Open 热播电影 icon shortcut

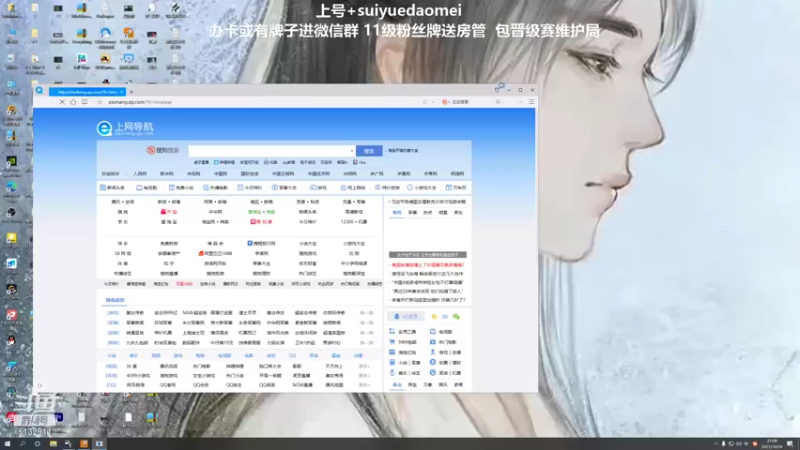point(215,188)
